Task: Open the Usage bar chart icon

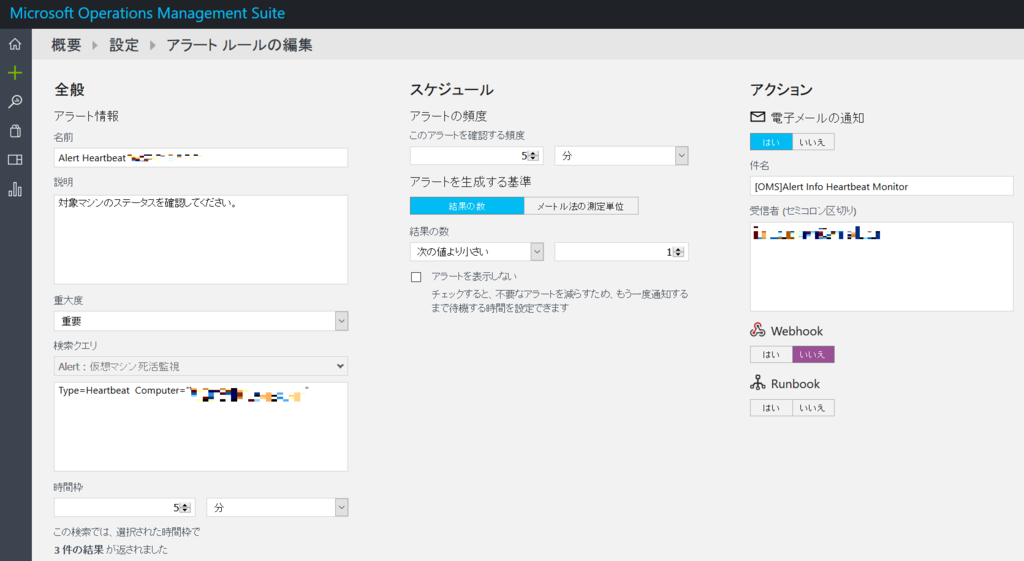Action: 15,189
